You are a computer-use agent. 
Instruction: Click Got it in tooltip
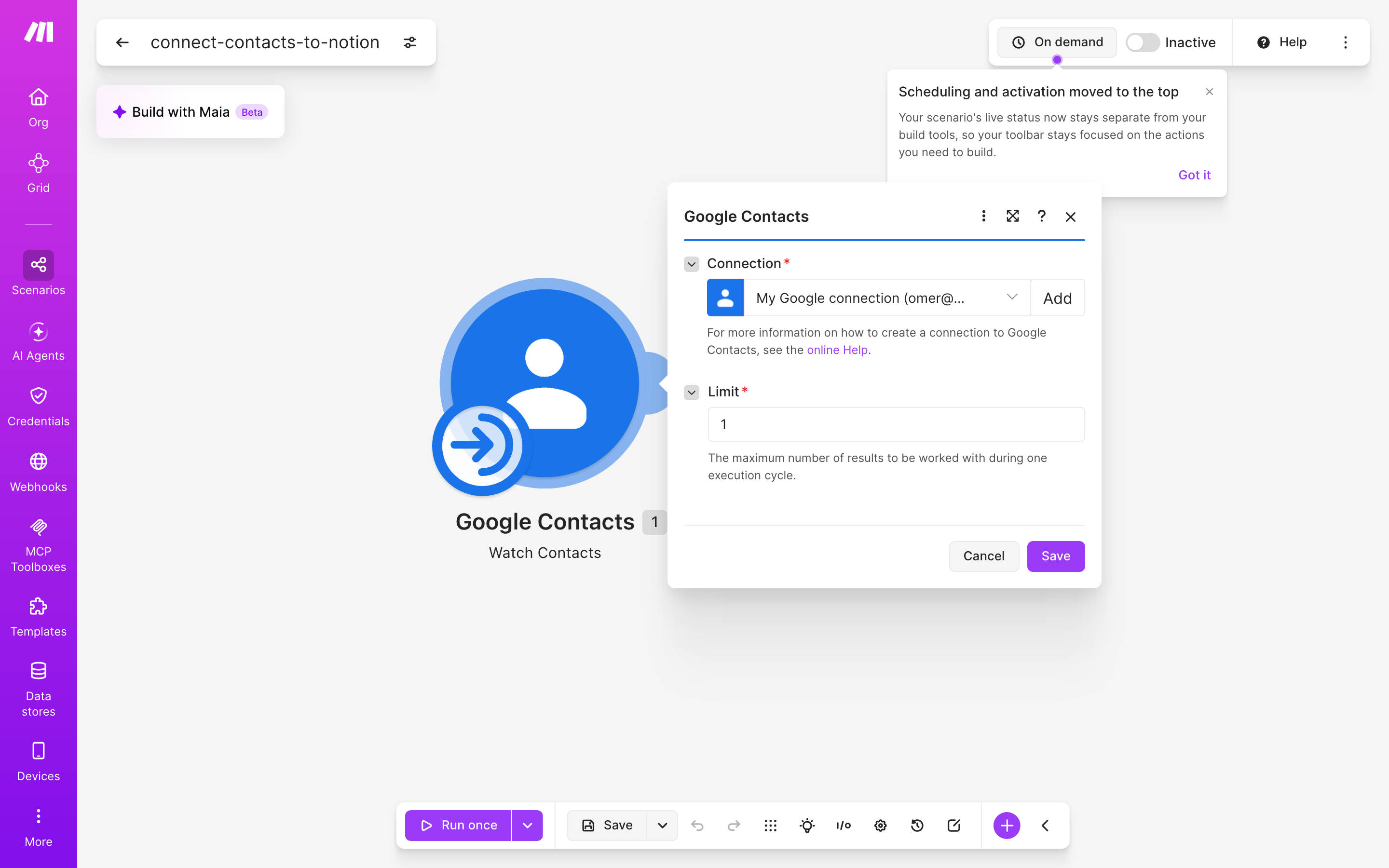pos(1194,175)
